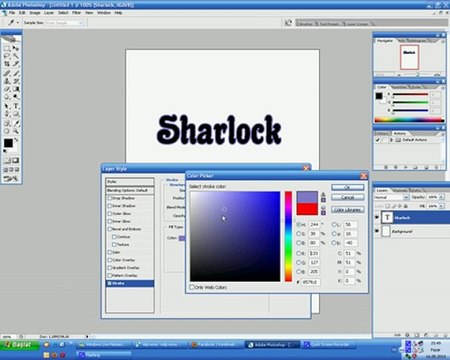Open the Sample Size dropdown

(x=81, y=23)
